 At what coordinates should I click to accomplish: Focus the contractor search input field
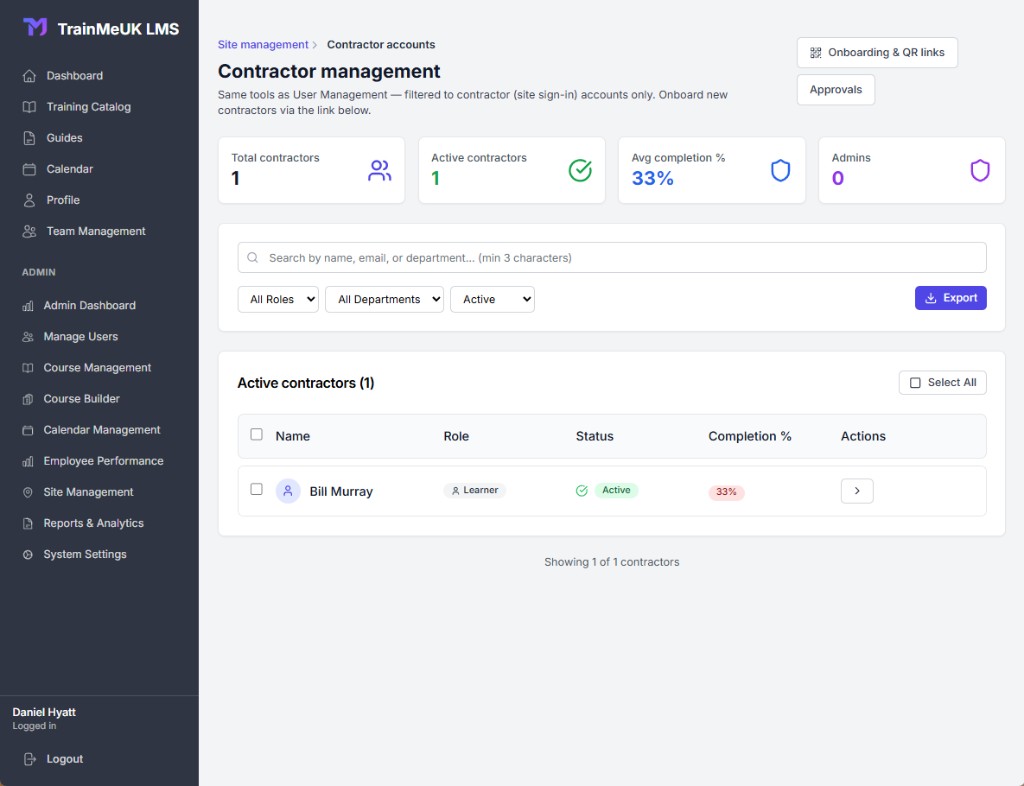pos(612,258)
